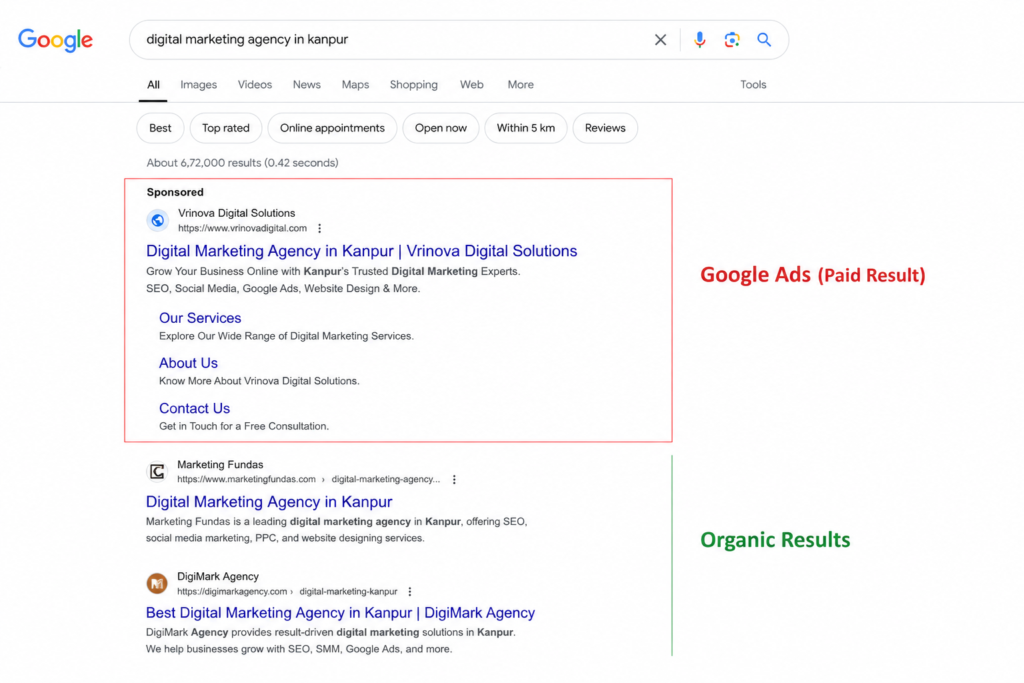Image resolution: width=1024 pixels, height=683 pixels.
Task: Click Vrinova Digital Solutions globe favicon
Action: pos(157,221)
